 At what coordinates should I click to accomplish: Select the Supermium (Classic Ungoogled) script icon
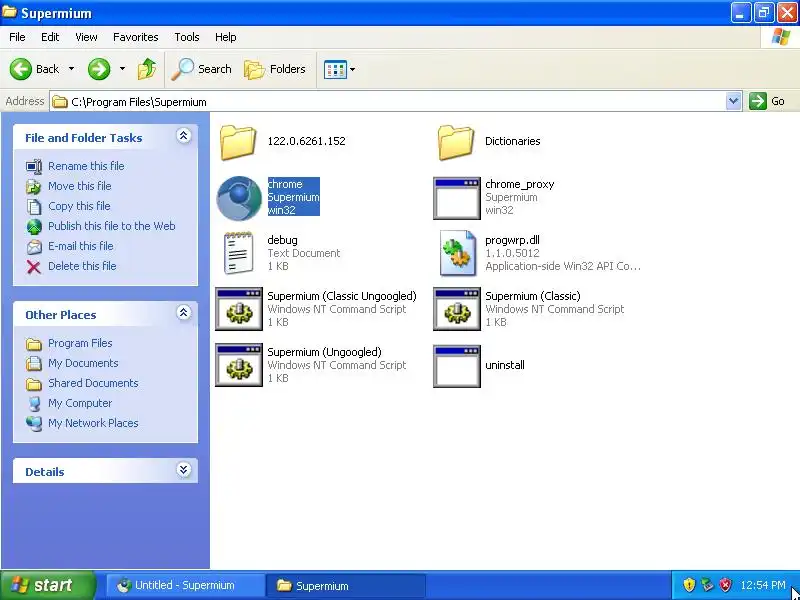[x=239, y=309]
